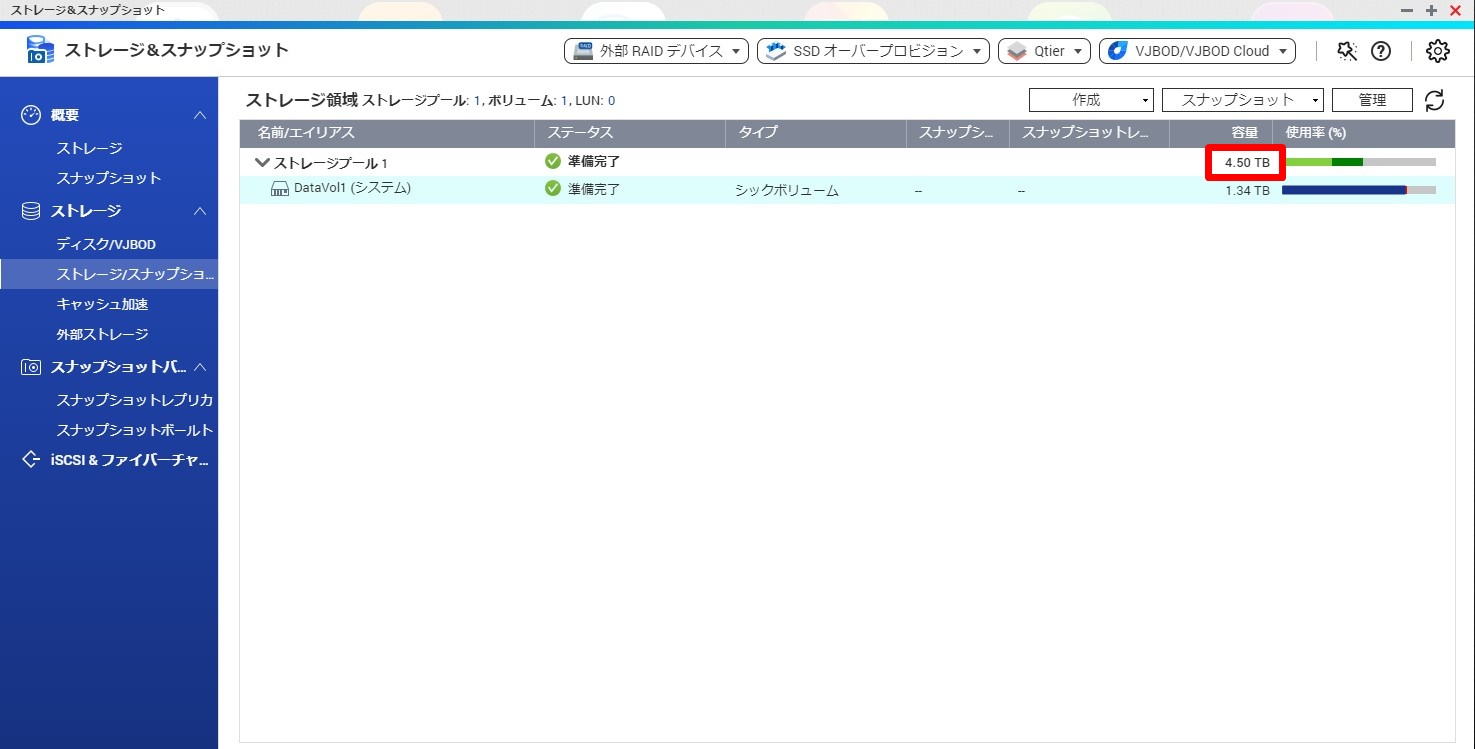Collapse the ストレージ sidebar section
The height and width of the screenshot is (749, 1475).
coord(200,211)
